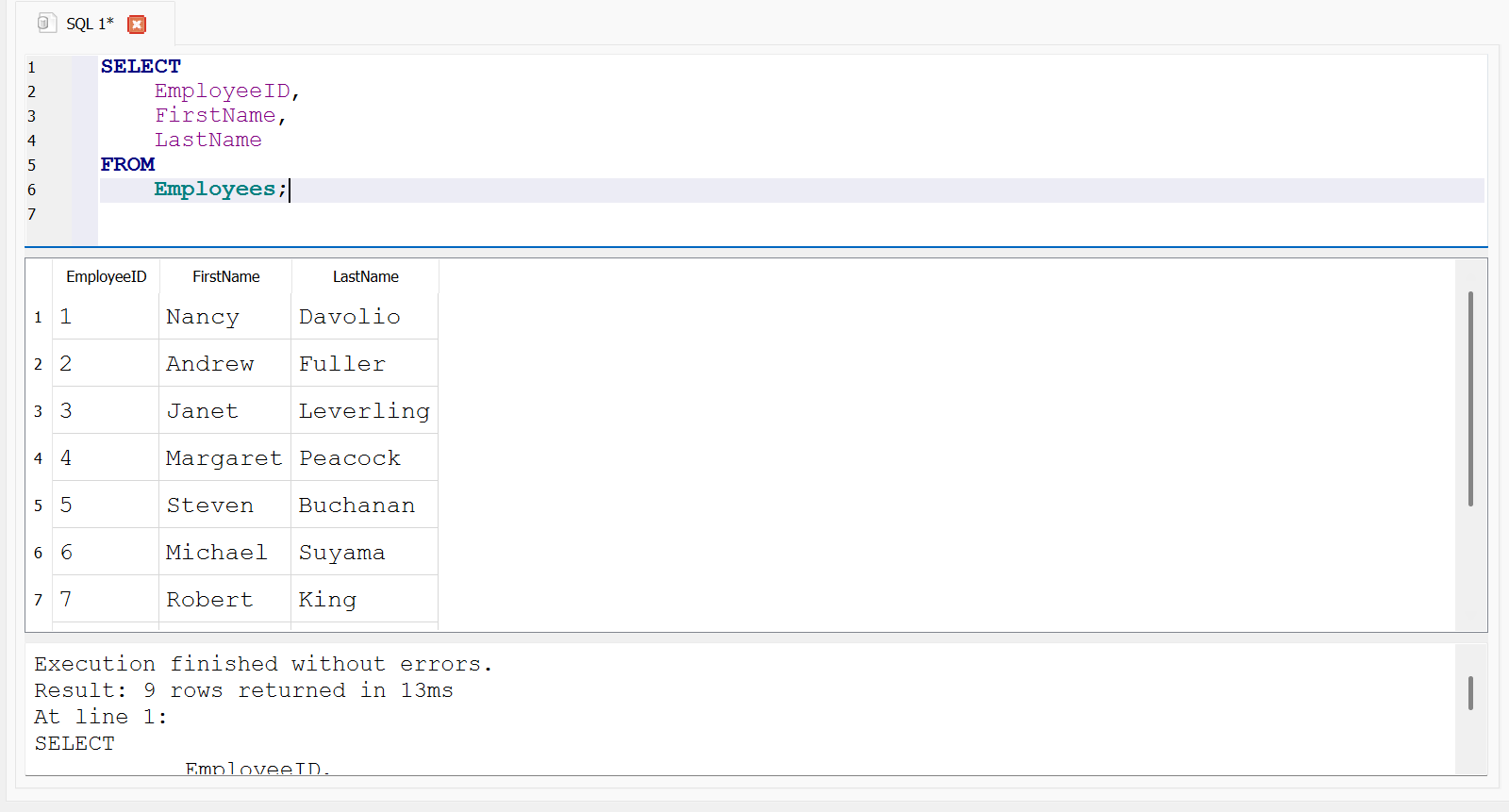This screenshot has width=1509, height=812.
Task: Select the cell containing Nancy
Action: (x=203, y=317)
